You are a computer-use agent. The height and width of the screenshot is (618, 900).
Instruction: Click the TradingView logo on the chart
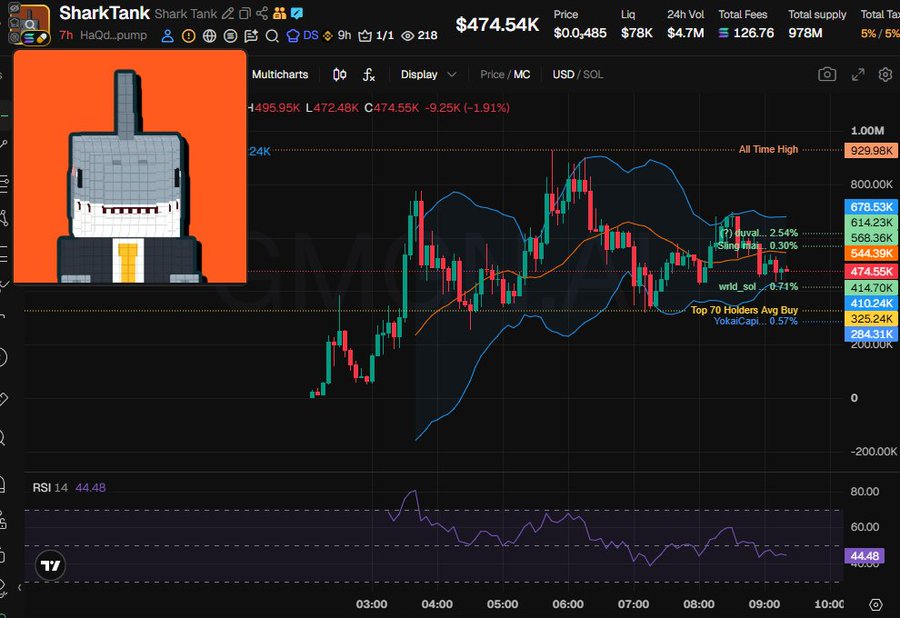point(51,566)
